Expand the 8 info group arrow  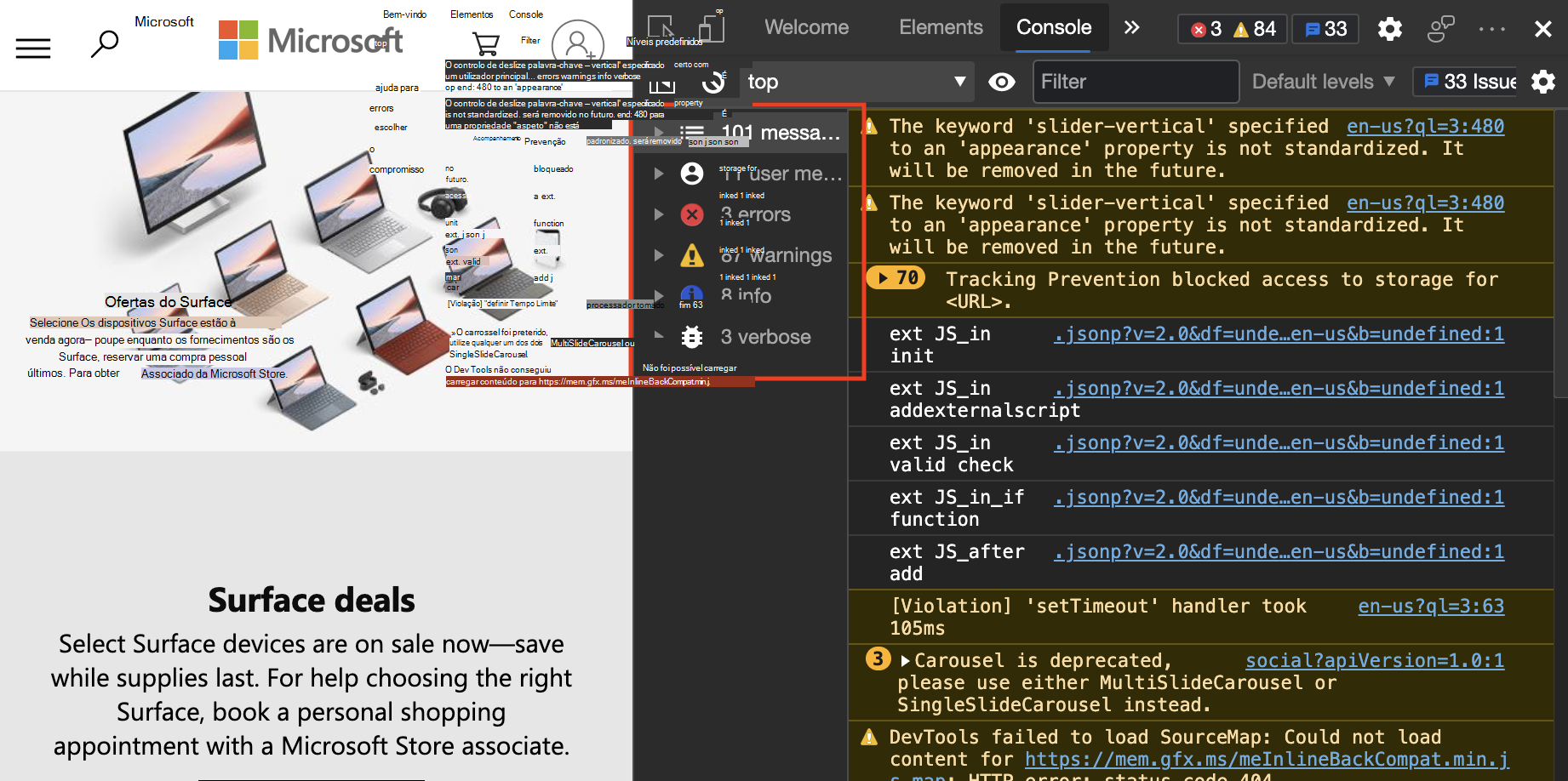(658, 296)
